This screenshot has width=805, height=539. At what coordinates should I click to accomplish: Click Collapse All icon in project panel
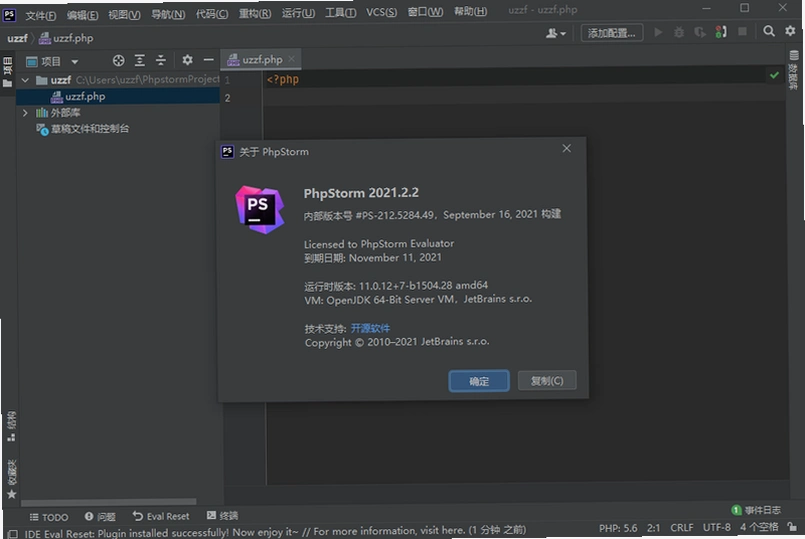161,61
